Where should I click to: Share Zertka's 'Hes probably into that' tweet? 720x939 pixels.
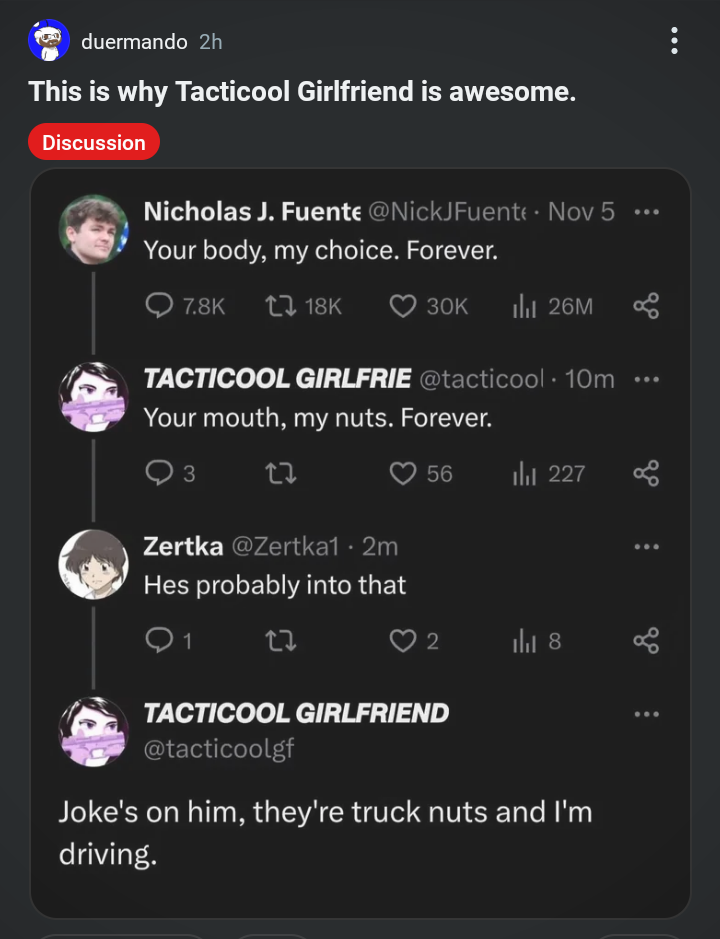tap(646, 640)
